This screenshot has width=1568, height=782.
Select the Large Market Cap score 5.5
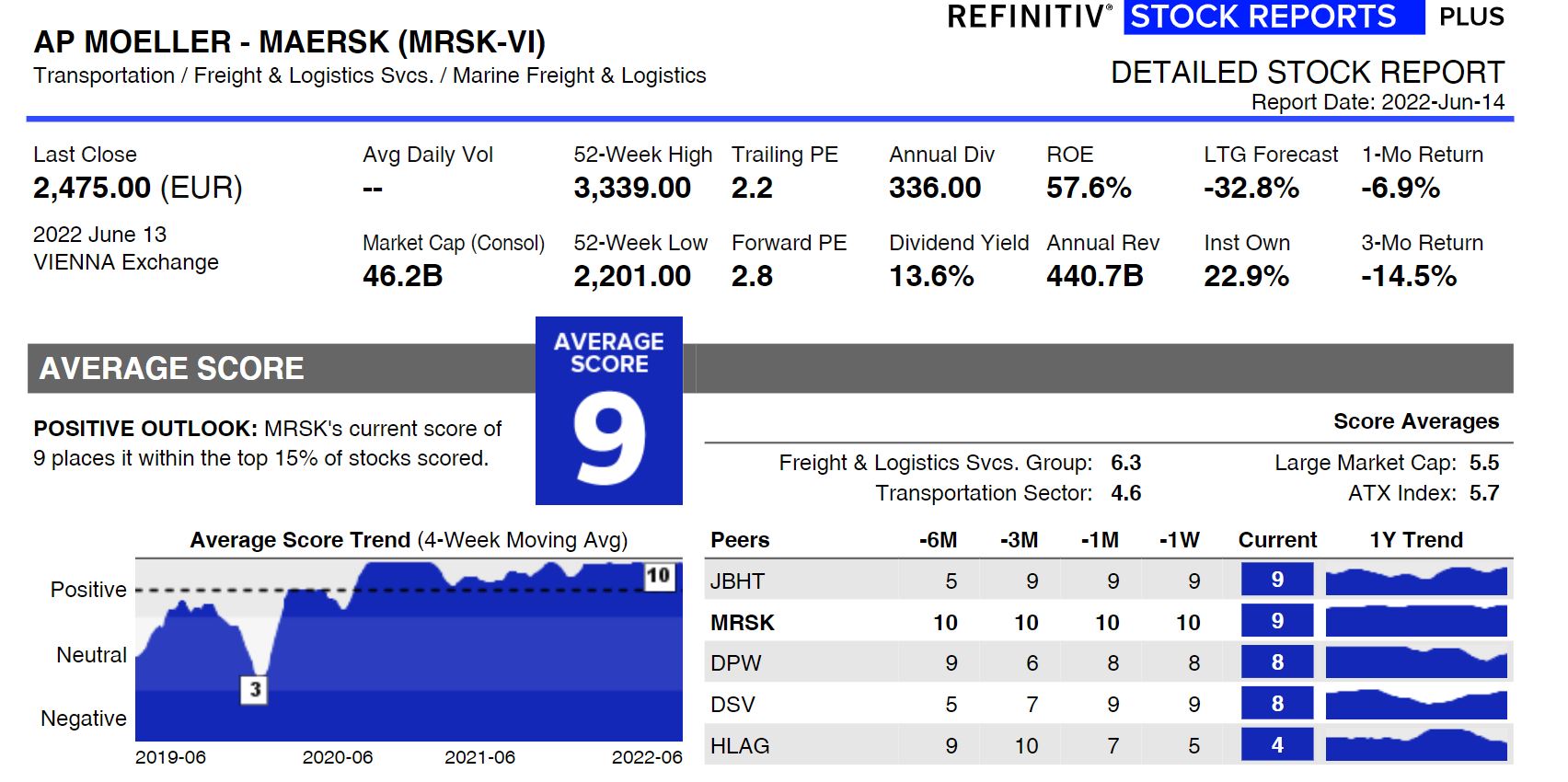pos(1484,463)
